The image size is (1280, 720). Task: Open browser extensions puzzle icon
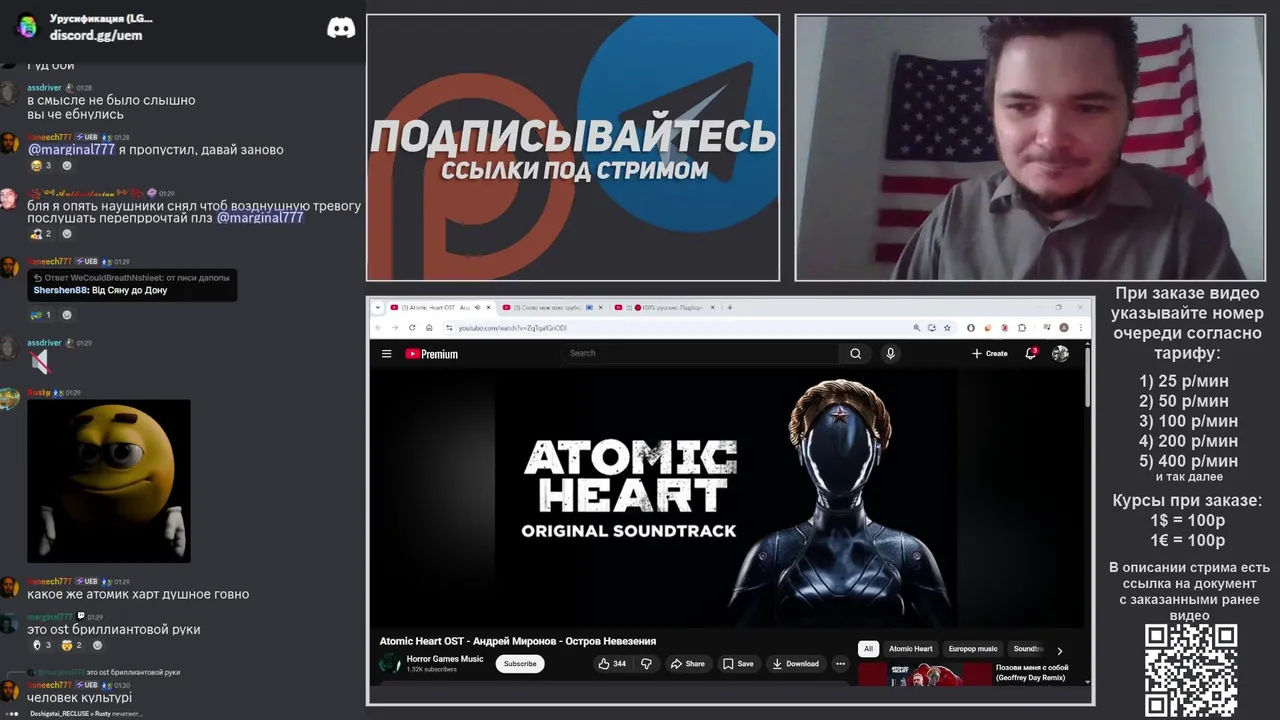1022,327
